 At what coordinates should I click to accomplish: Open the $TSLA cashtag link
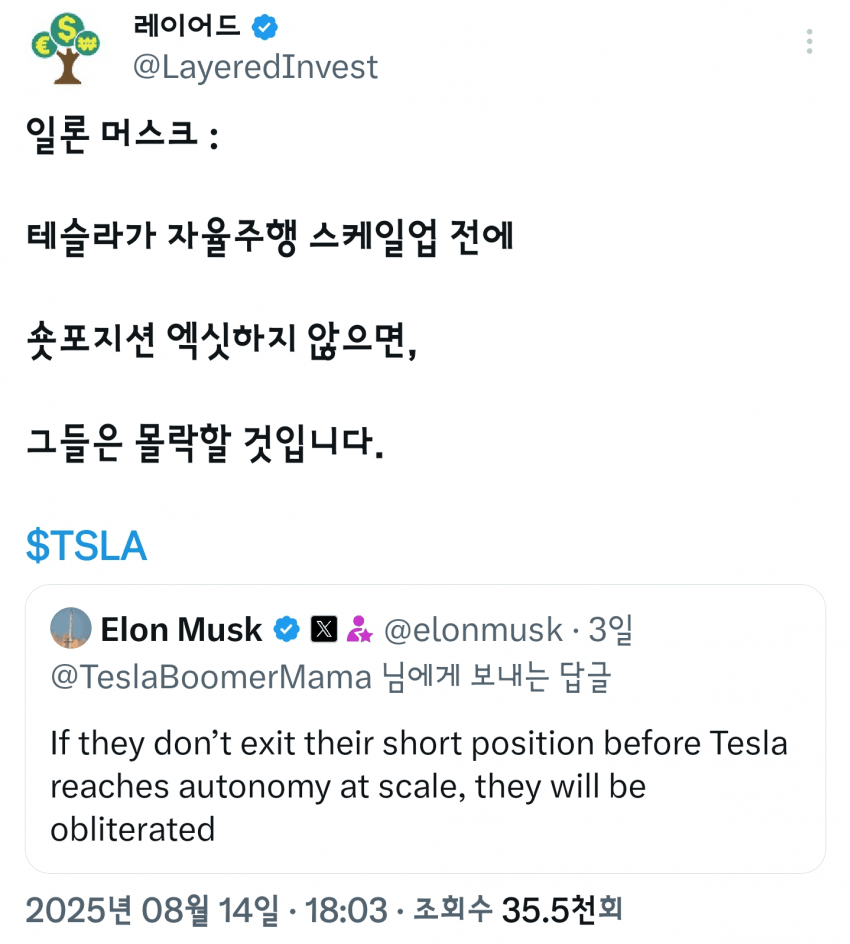[86, 545]
